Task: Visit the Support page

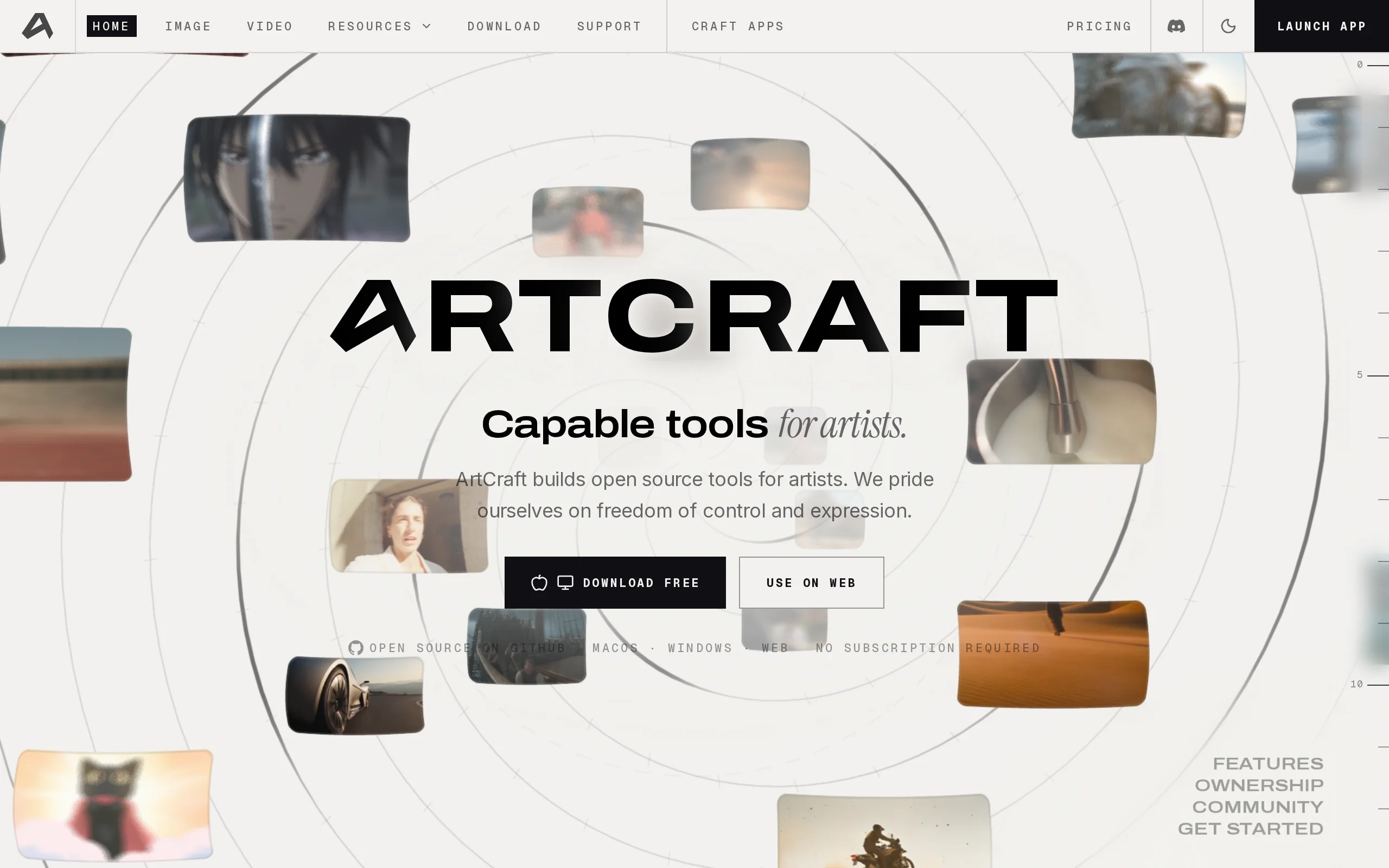Action: pos(609,26)
